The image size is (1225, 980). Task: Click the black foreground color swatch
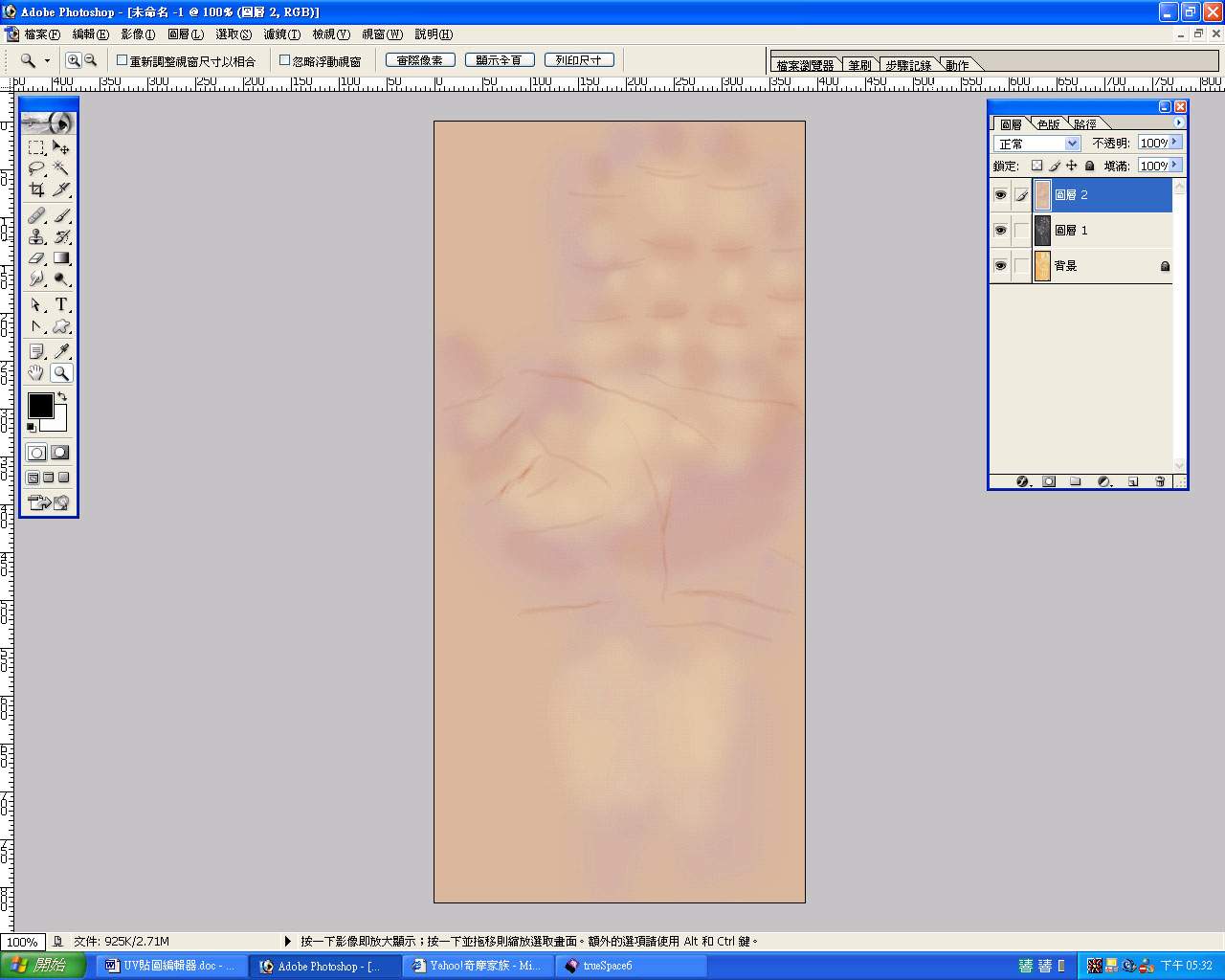pos(40,405)
